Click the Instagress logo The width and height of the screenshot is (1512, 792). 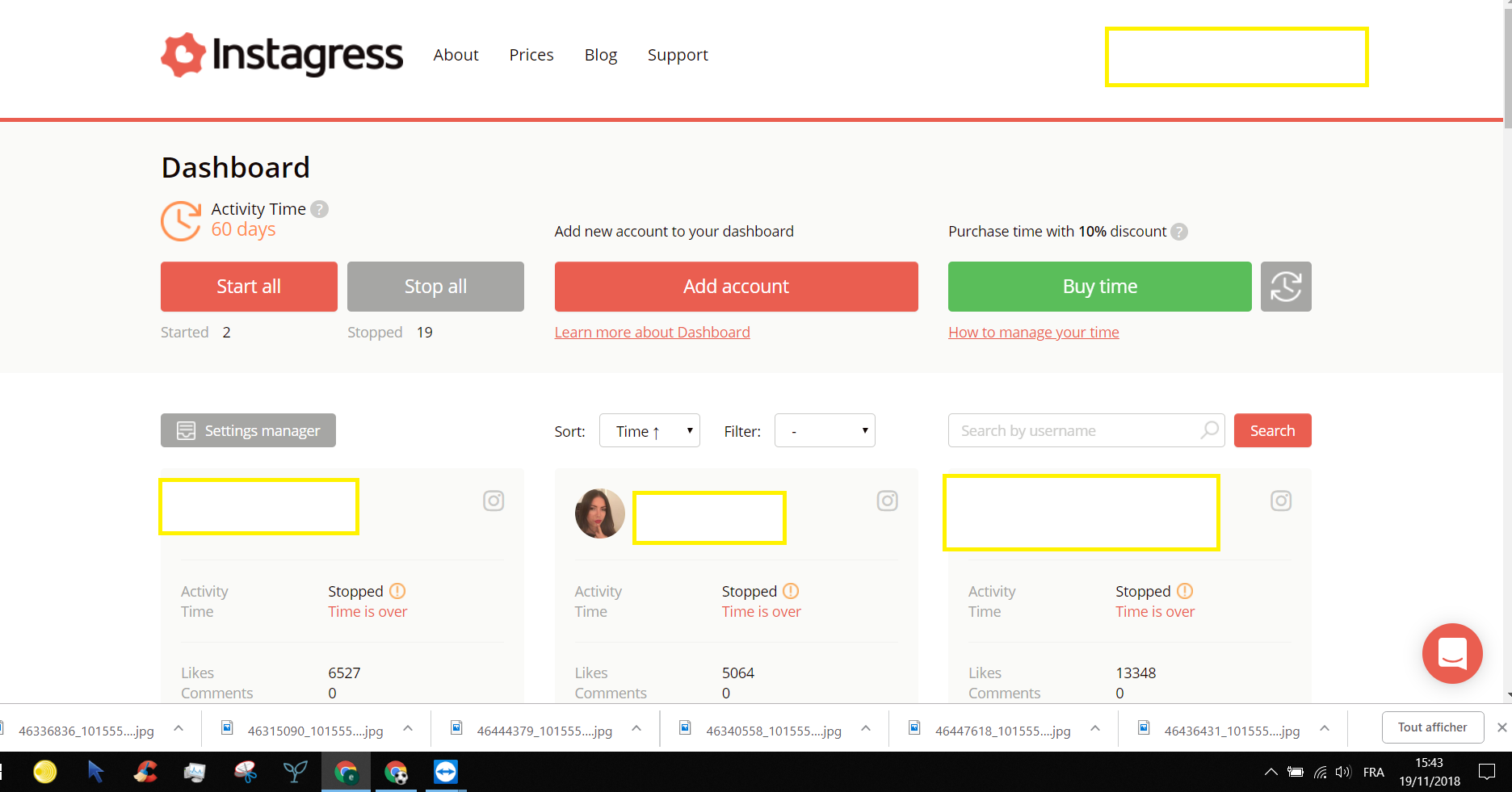point(282,55)
